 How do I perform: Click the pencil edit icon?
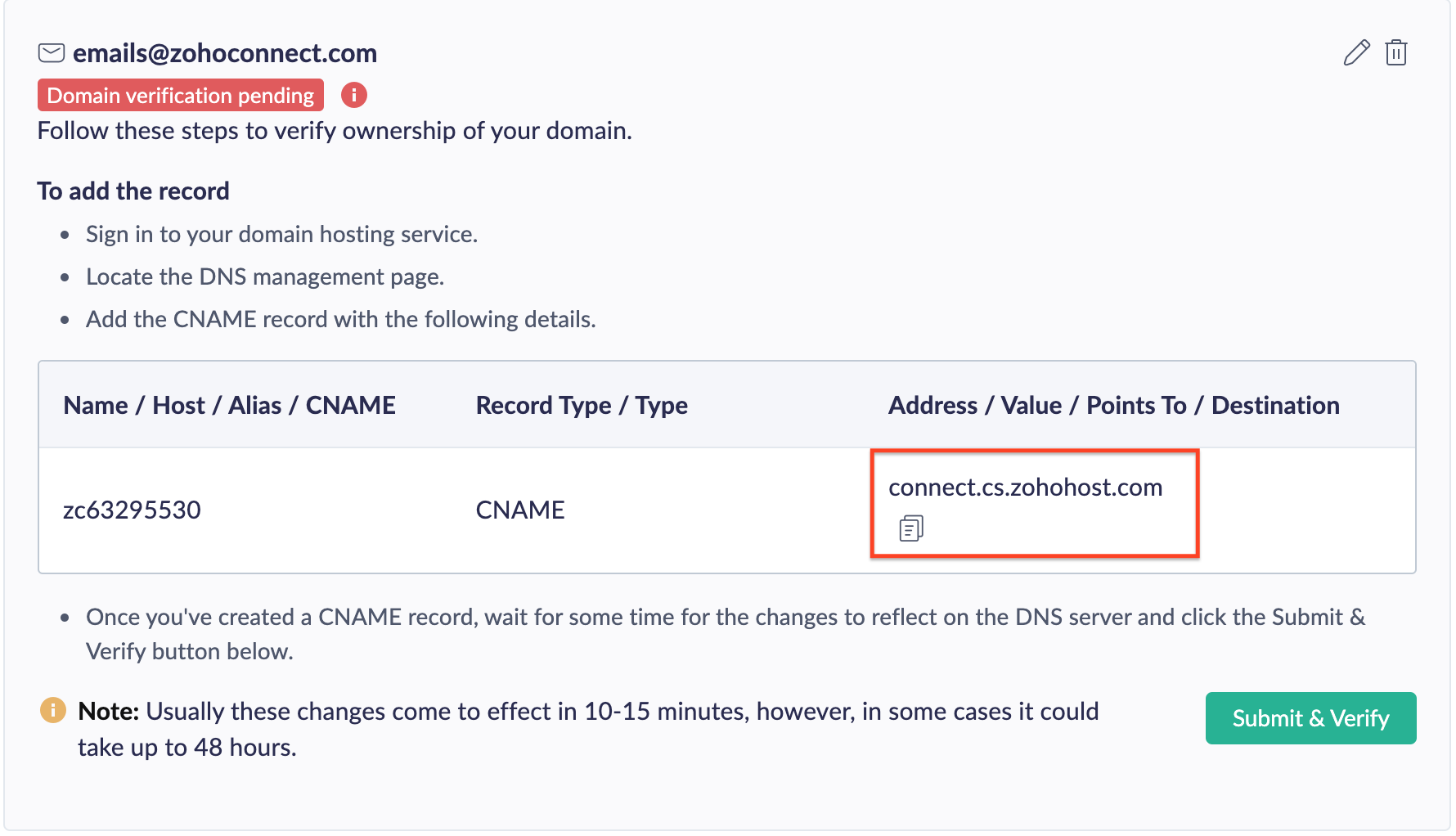coord(1356,53)
